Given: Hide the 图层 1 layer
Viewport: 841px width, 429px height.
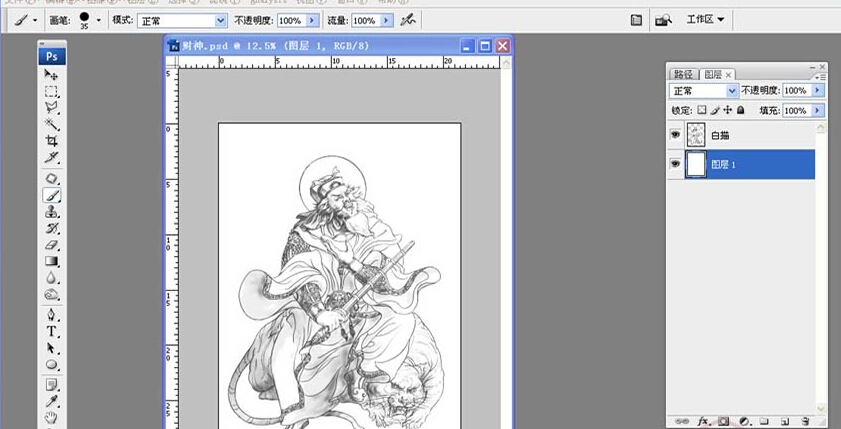Looking at the screenshot, I should click(675, 164).
